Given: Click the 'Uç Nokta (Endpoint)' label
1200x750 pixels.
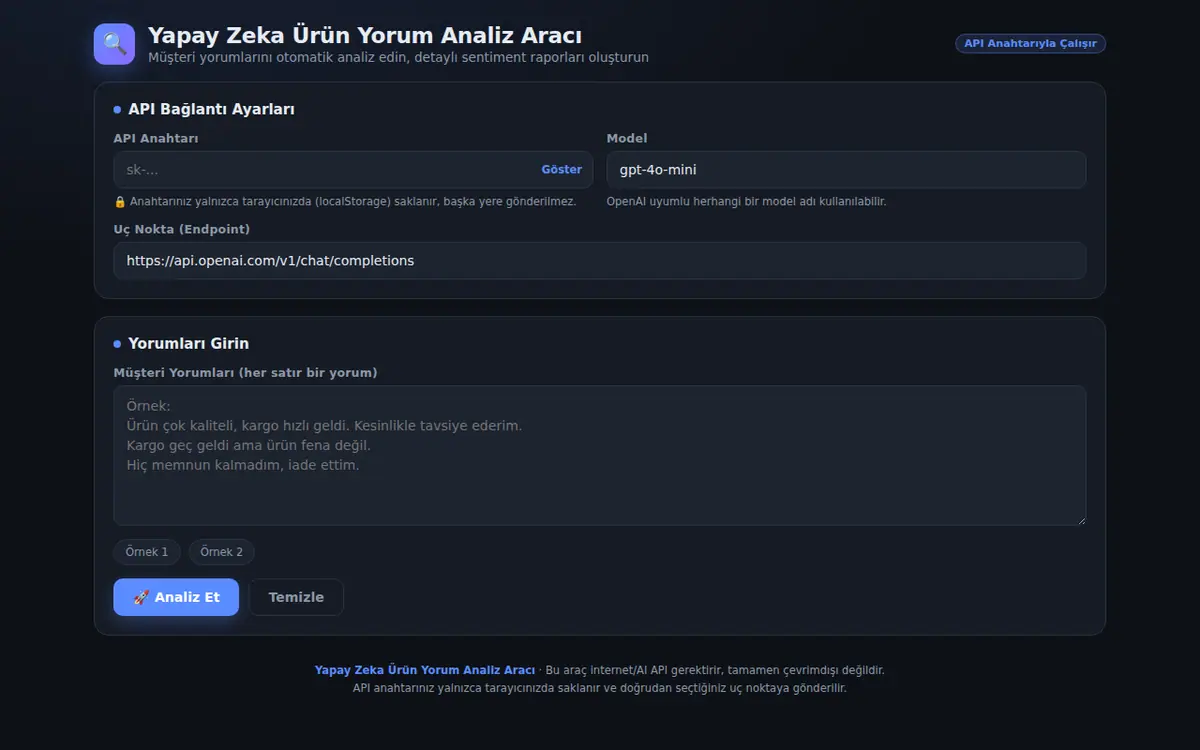Looking at the screenshot, I should coord(182,229).
